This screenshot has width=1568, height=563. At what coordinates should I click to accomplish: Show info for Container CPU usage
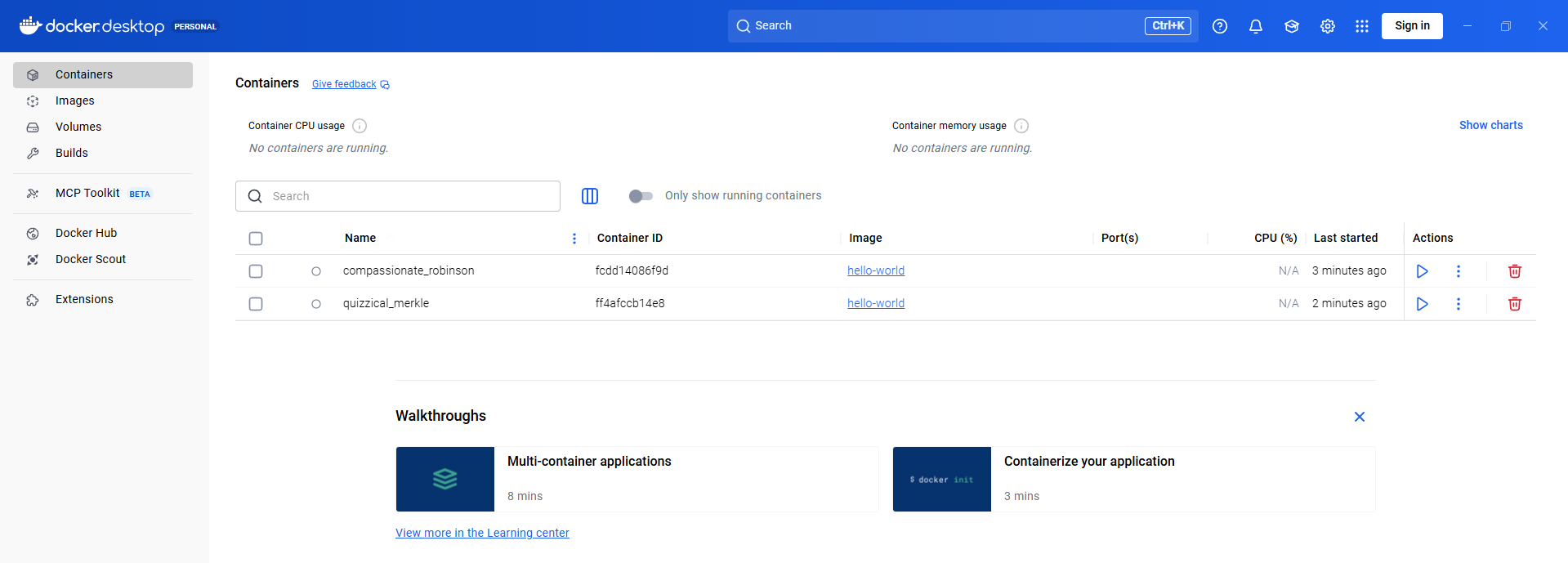(x=360, y=126)
